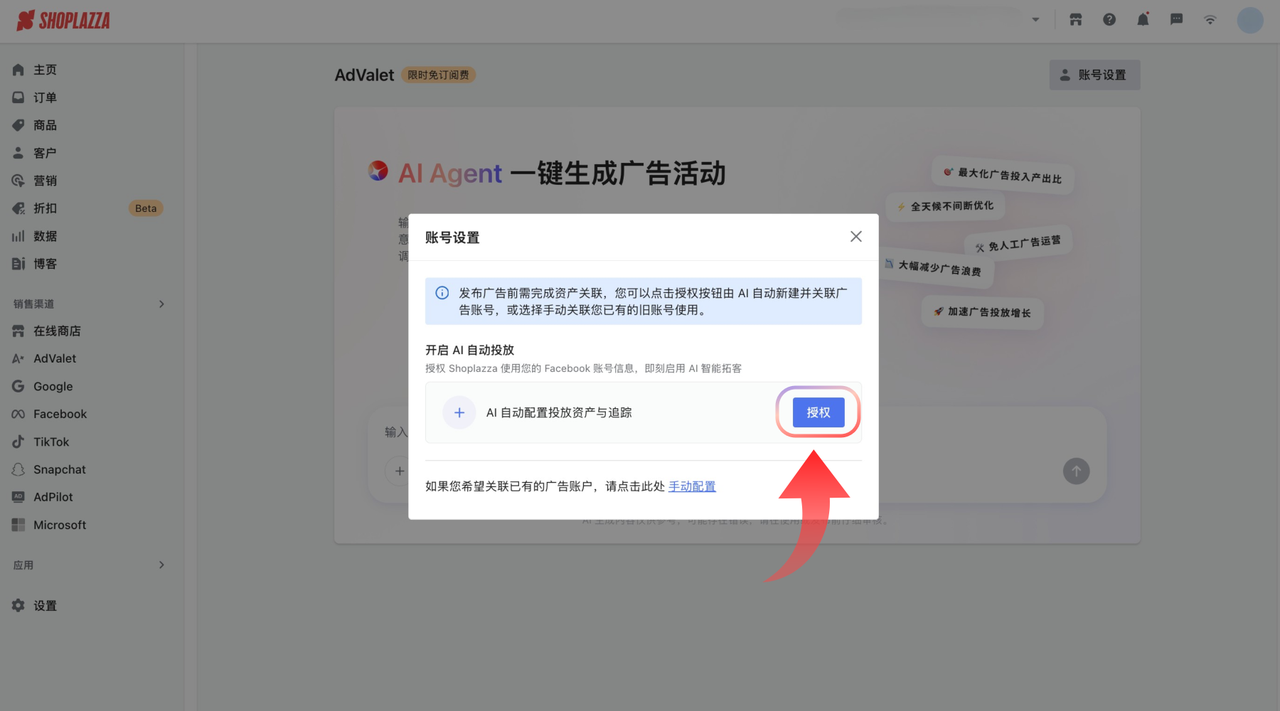
Task: Click the upward arrow submit button
Action: tap(1076, 471)
